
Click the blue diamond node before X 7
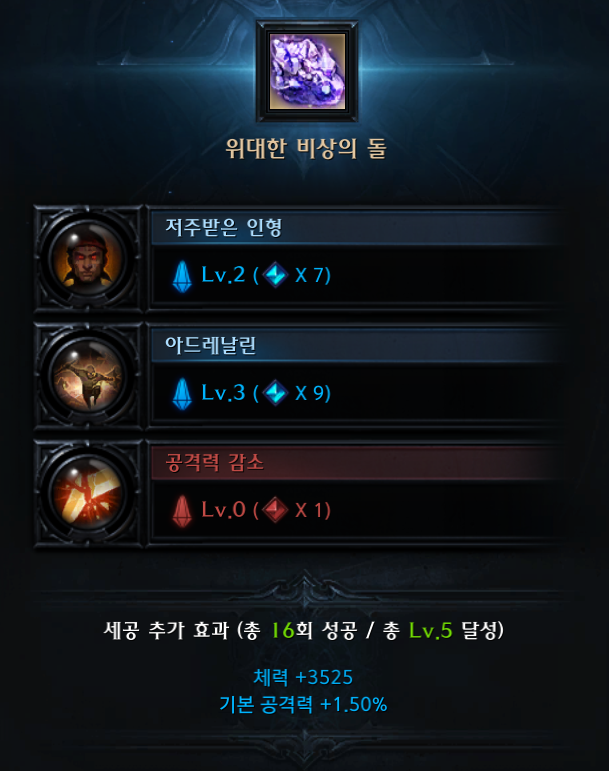(275, 274)
